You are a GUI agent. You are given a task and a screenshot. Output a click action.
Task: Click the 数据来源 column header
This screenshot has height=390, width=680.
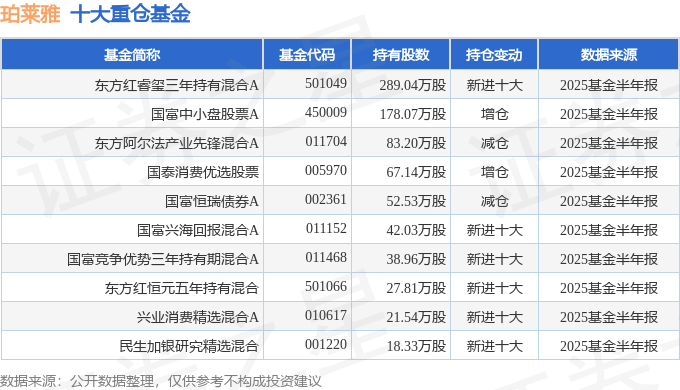(x=608, y=55)
